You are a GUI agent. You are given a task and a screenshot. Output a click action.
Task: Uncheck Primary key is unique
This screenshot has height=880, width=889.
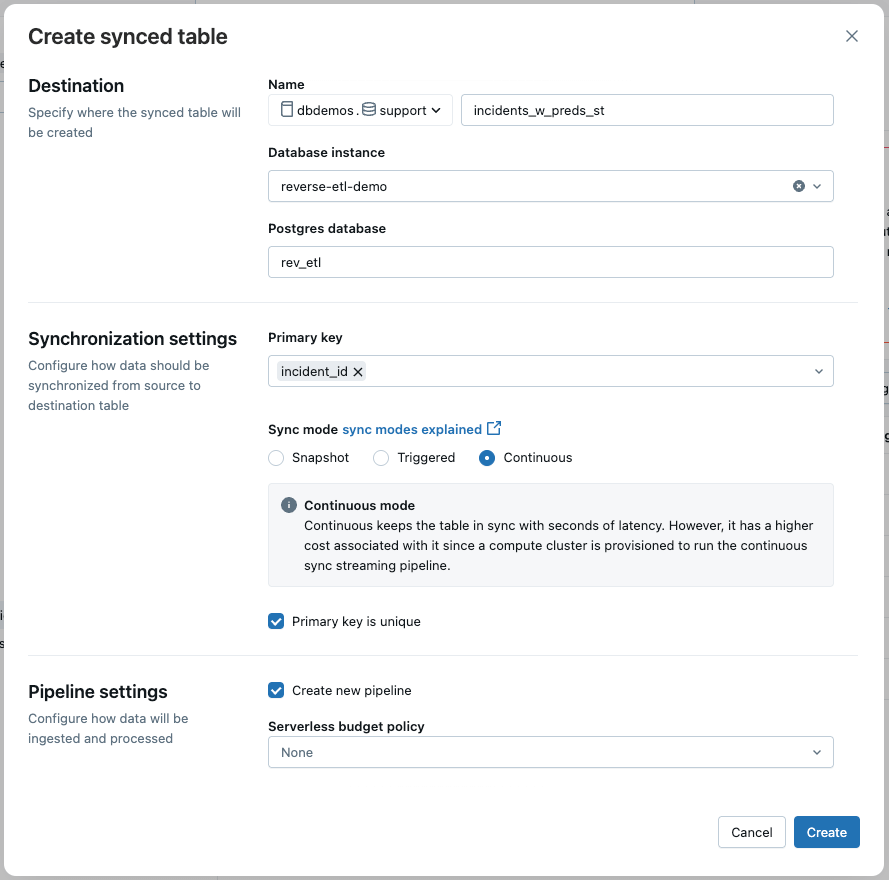point(277,621)
